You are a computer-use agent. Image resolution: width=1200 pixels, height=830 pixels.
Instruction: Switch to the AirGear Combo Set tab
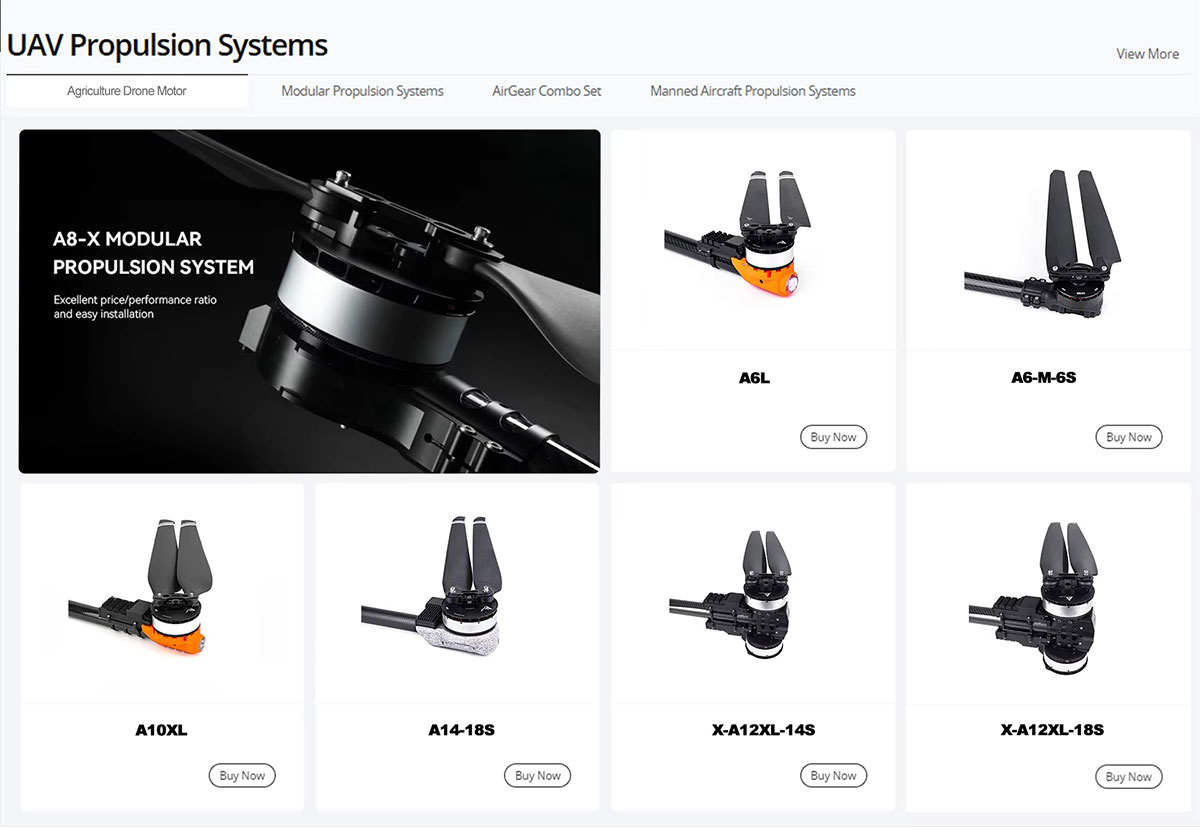547,91
